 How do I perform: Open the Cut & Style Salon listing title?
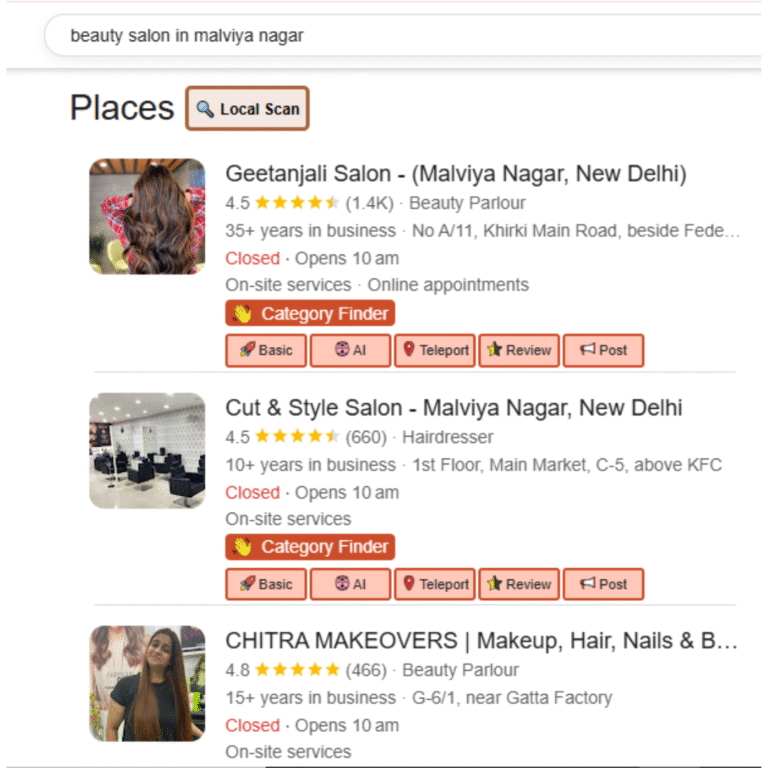453,408
